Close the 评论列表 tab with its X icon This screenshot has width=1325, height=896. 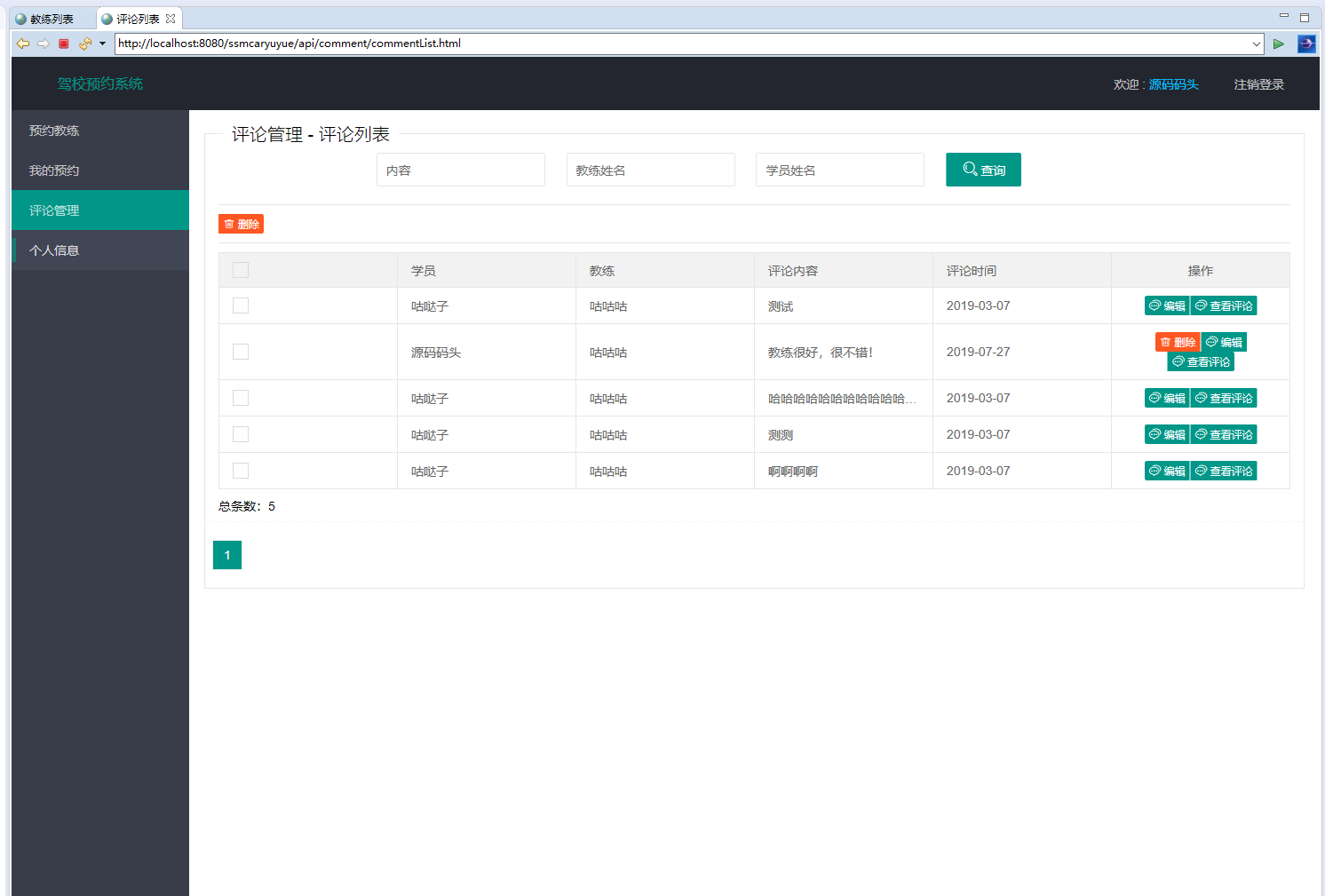(x=171, y=19)
